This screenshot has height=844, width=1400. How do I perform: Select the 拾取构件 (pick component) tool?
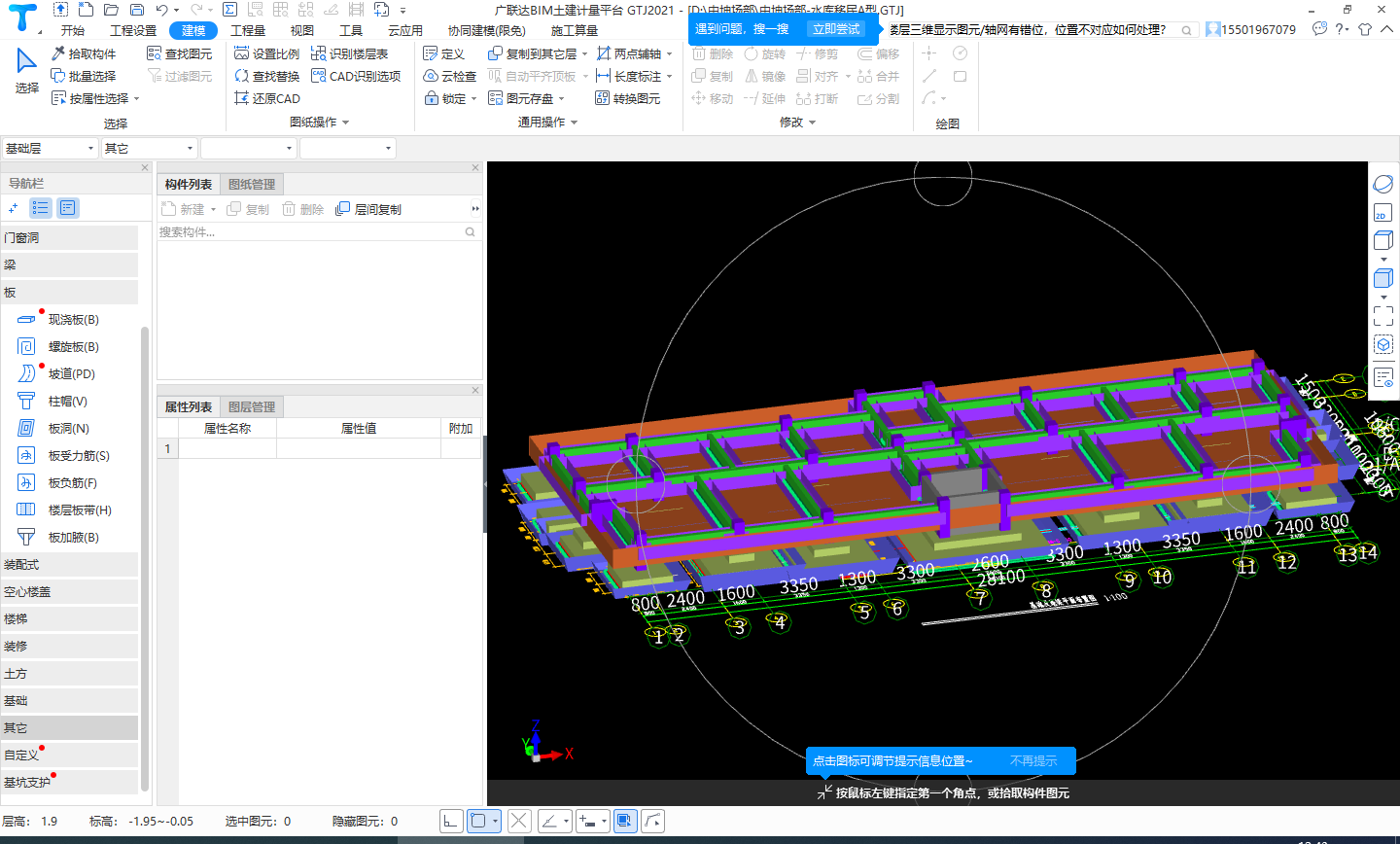tap(84, 53)
